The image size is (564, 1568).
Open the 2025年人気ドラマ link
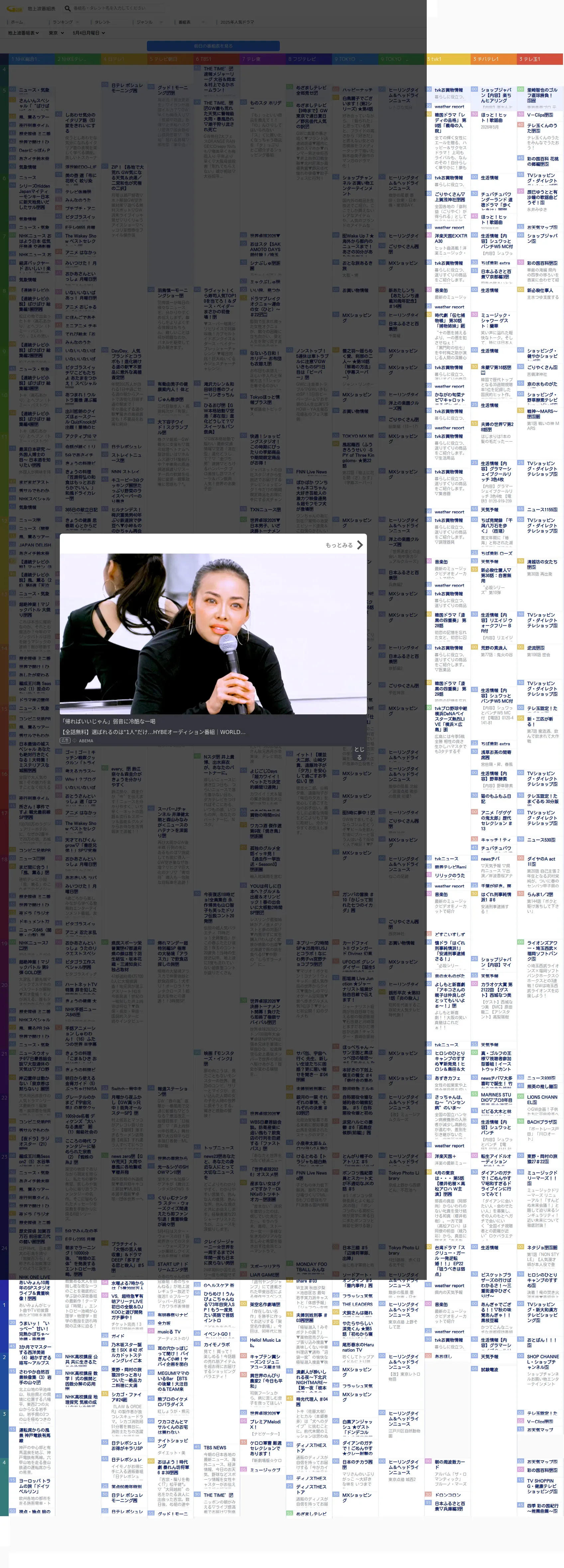pos(237,22)
